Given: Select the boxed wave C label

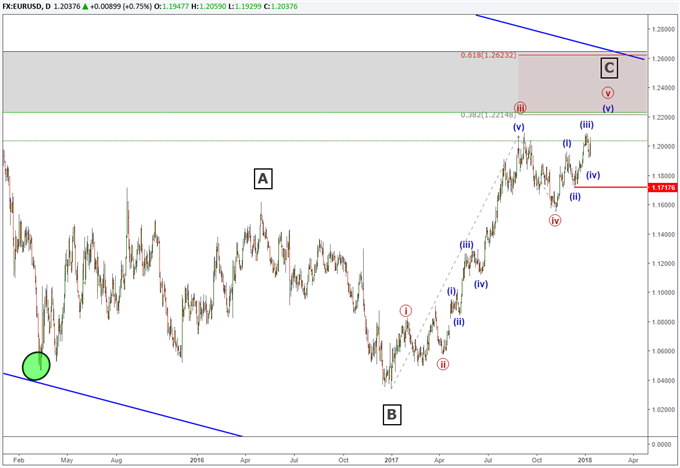Looking at the screenshot, I should pyautogui.click(x=609, y=68).
